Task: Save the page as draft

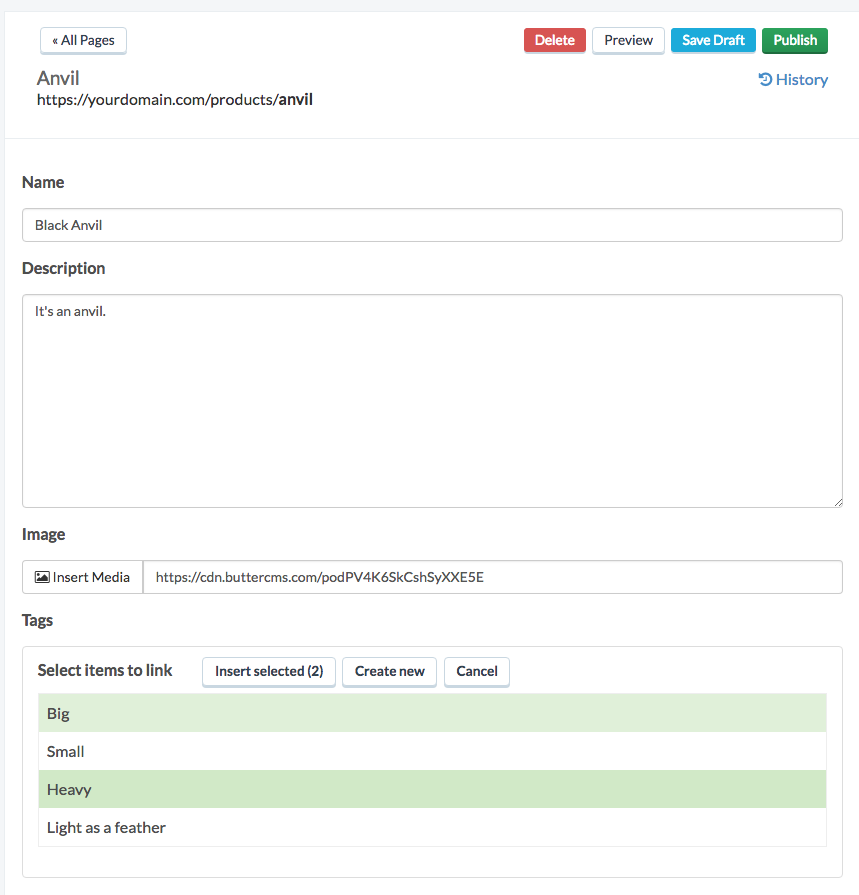Action: (713, 41)
